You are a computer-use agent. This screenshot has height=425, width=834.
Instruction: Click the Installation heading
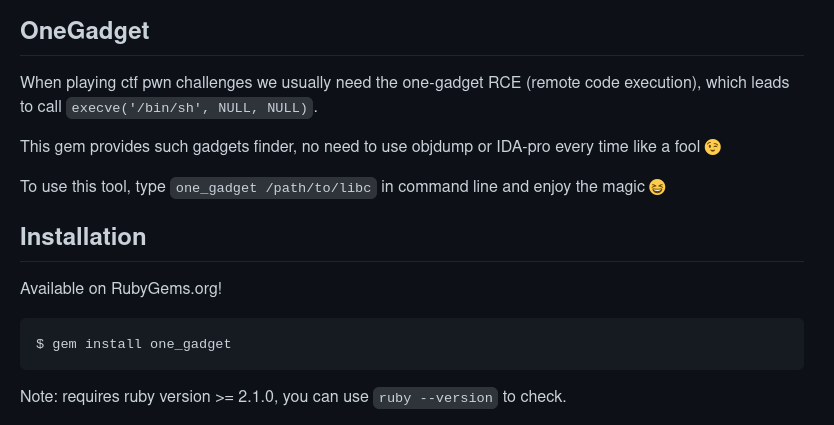coord(83,237)
